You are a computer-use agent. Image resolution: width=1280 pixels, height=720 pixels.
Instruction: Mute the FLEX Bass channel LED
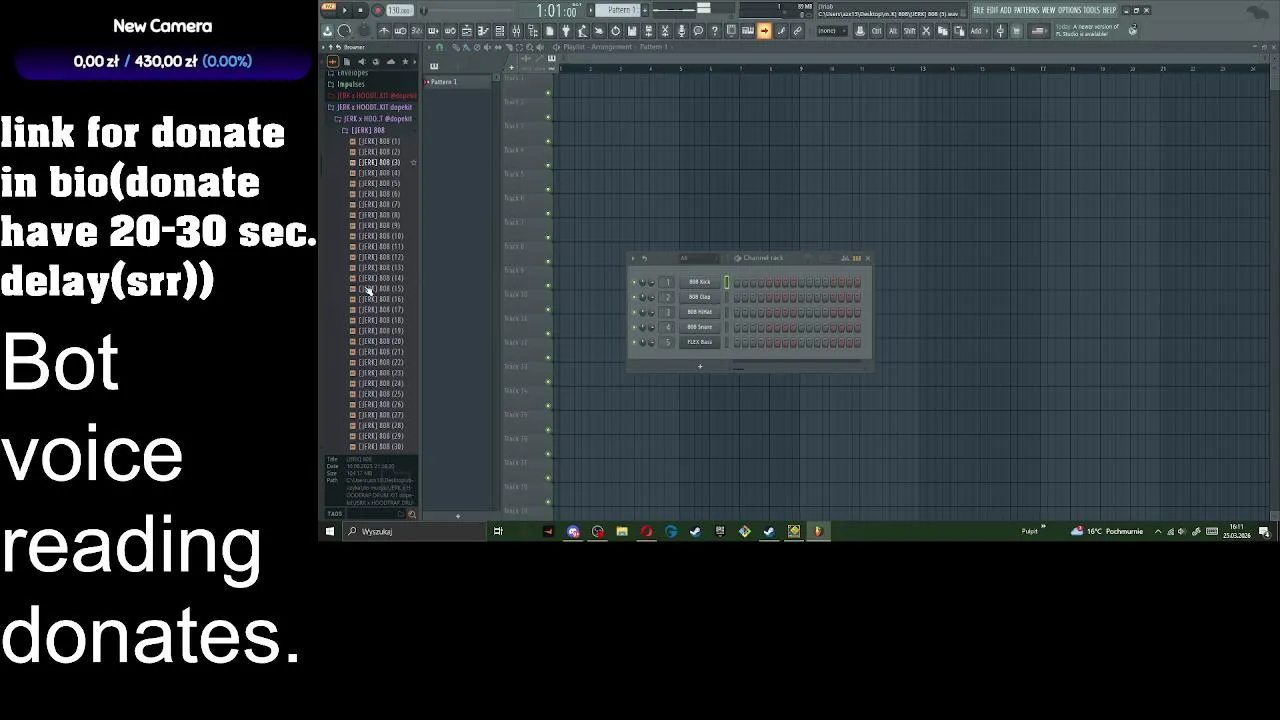634,342
